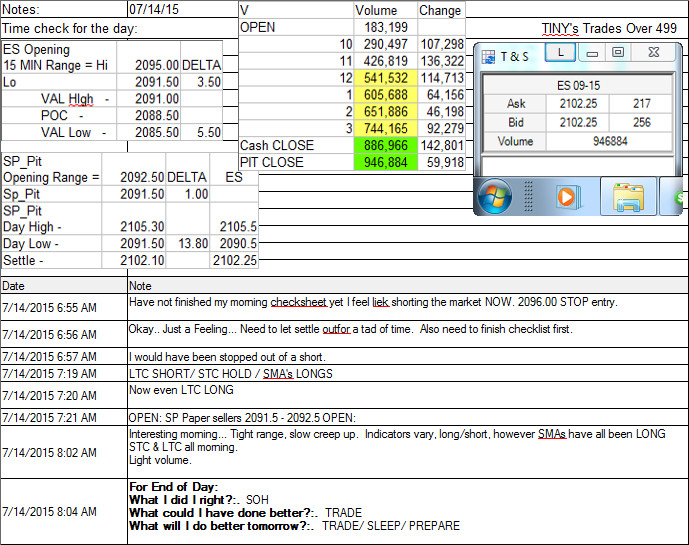Click the T & S window title icon
This screenshot has height=545, width=689.
coord(488,57)
